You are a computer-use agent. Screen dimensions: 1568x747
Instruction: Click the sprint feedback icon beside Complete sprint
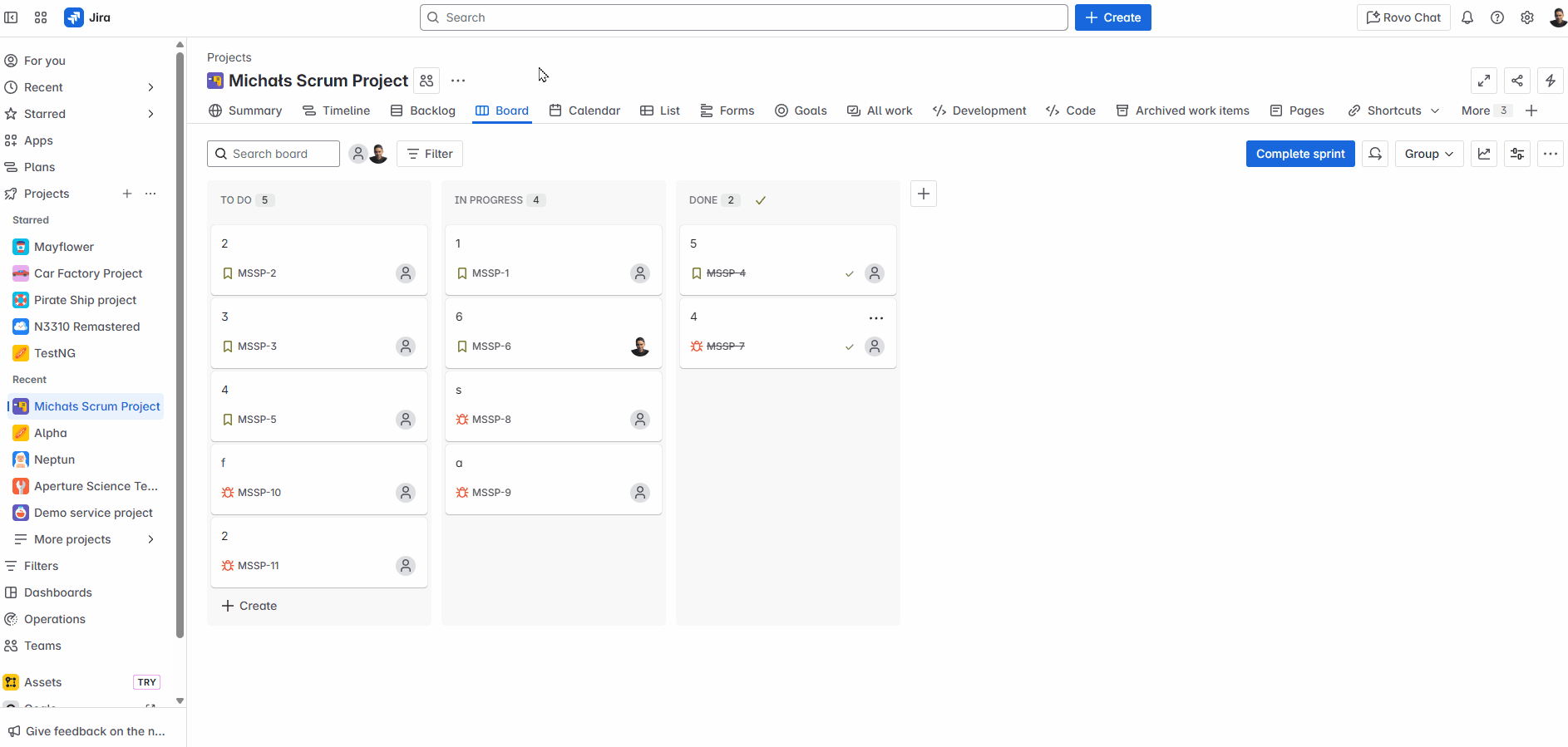pos(1375,154)
